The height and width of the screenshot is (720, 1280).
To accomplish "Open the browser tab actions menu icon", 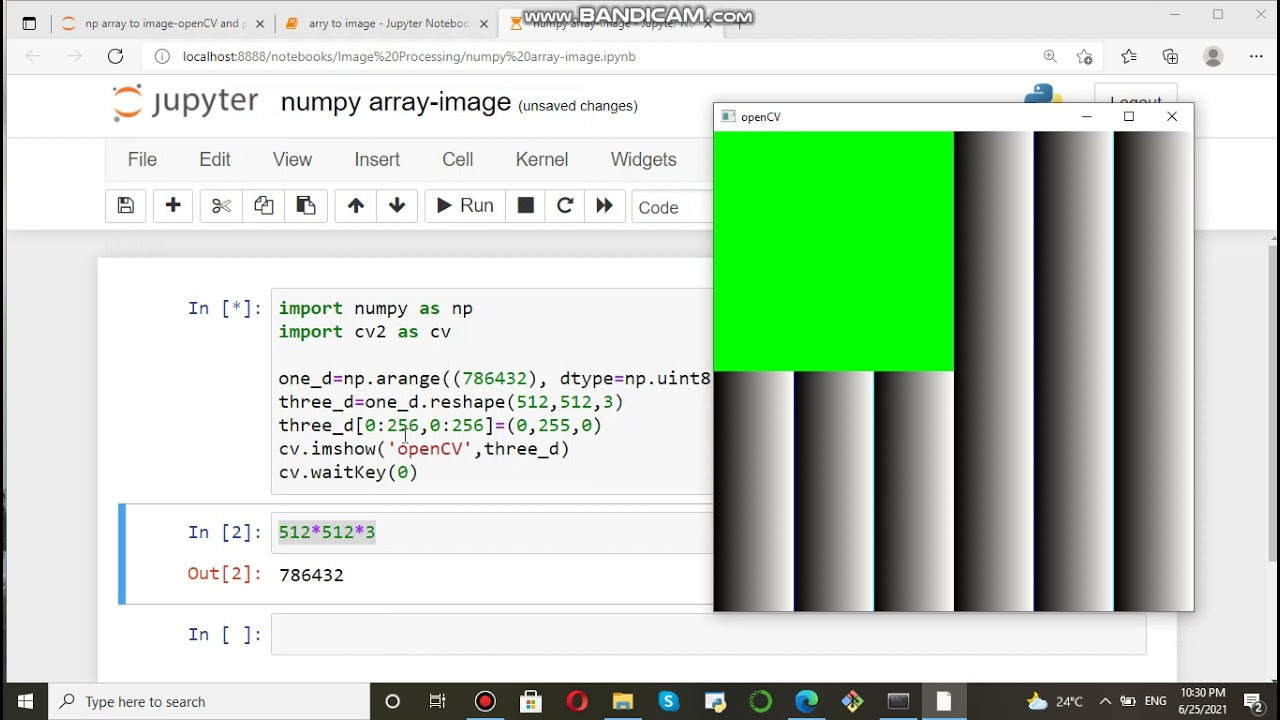I will coord(29,24).
